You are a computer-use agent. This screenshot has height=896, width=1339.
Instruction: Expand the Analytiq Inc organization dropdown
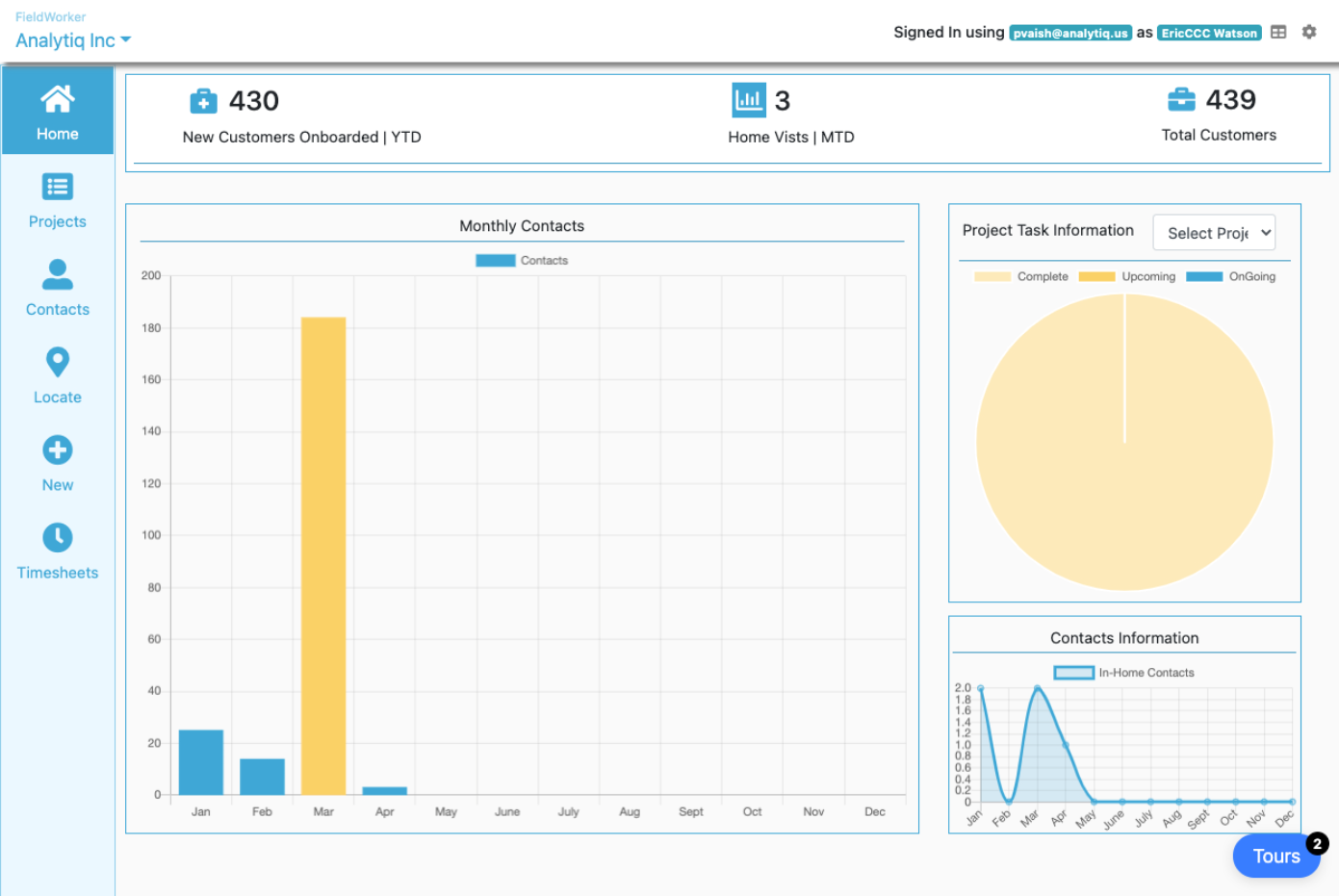[x=73, y=40]
